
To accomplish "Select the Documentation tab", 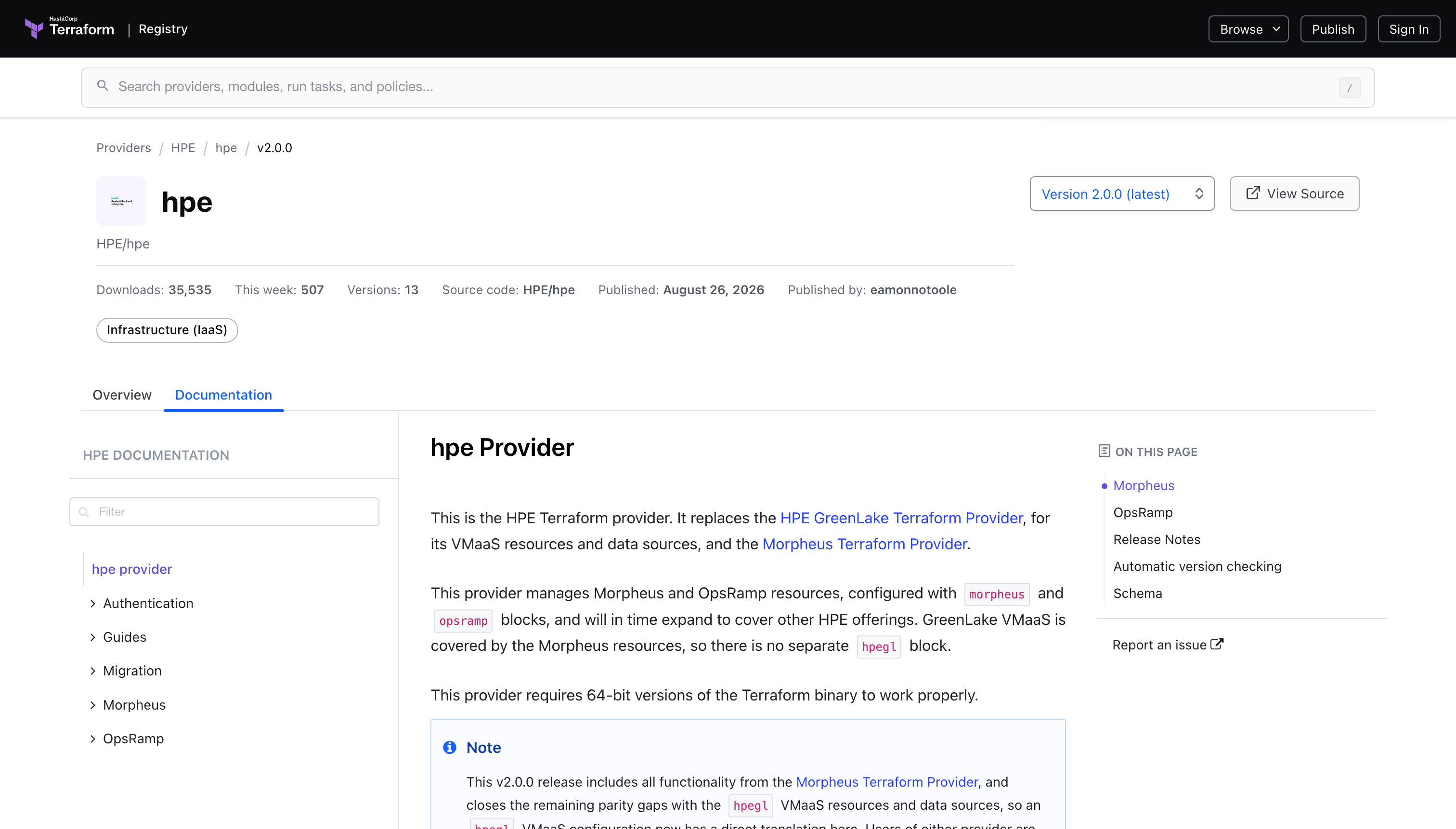I will coord(223,395).
